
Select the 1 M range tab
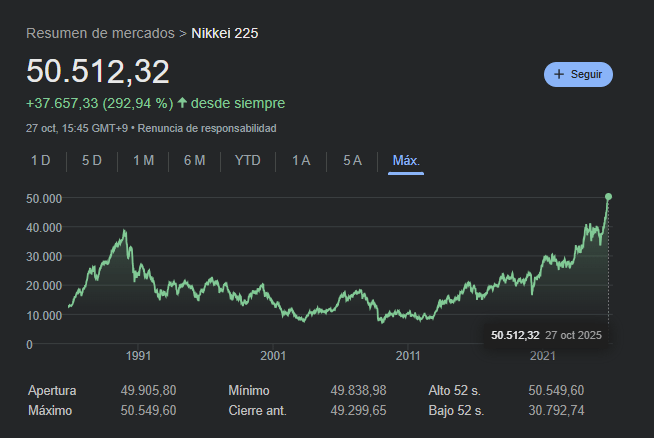click(143, 160)
